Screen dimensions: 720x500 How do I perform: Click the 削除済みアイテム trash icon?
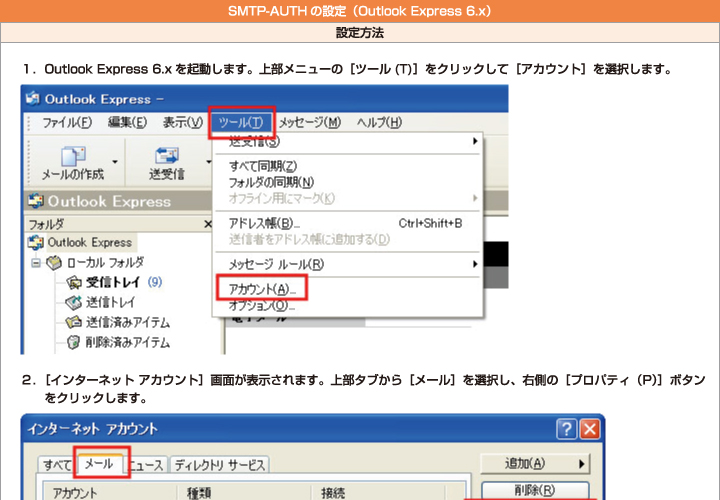click(x=73, y=343)
